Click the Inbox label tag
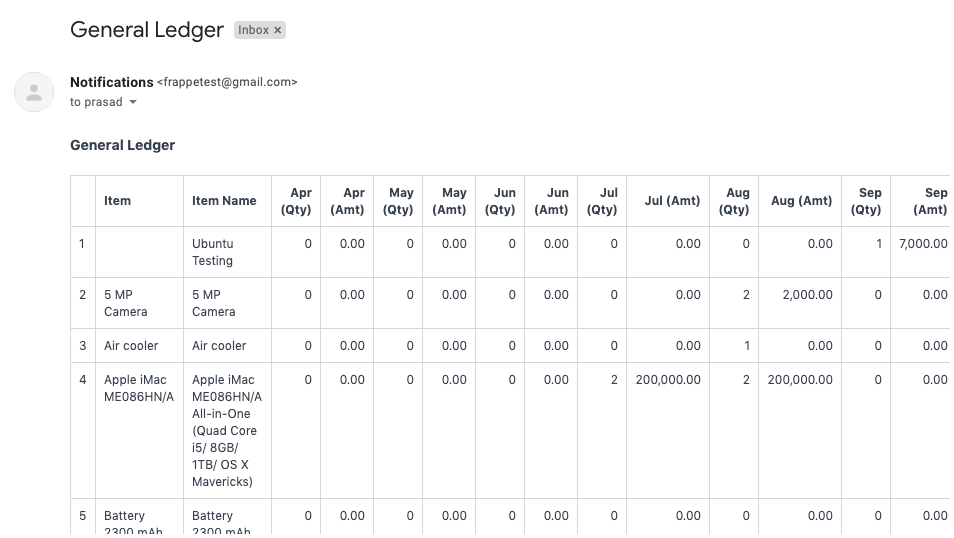Image resolution: width=954 pixels, height=538 pixels. coord(253,31)
